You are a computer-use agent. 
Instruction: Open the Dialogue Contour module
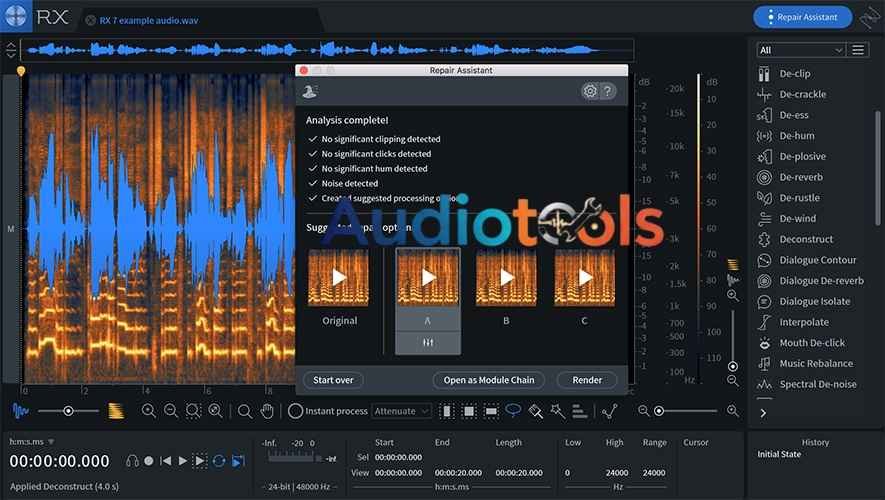point(817,260)
